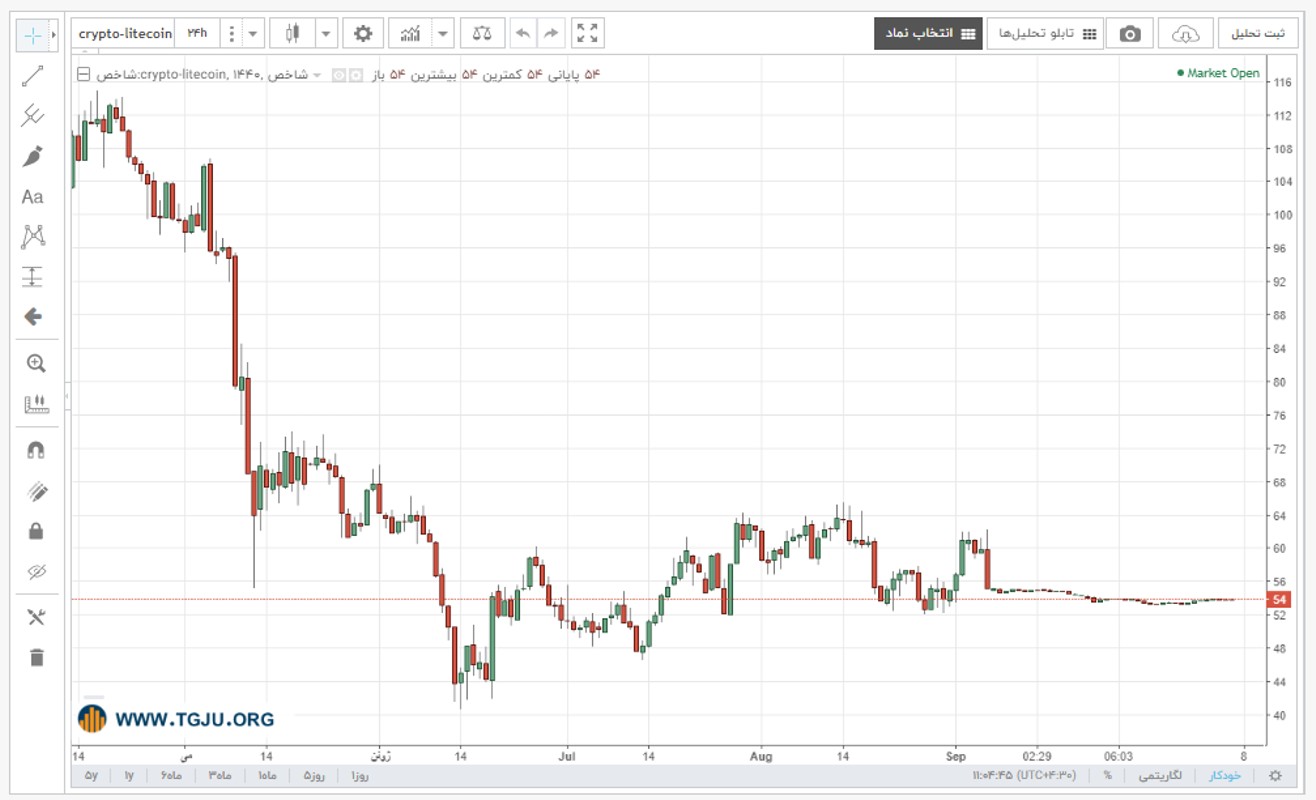Screen dimensions: 1316x800
Task: Toggle magnet mode for drawings
Action: [x=36, y=450]
